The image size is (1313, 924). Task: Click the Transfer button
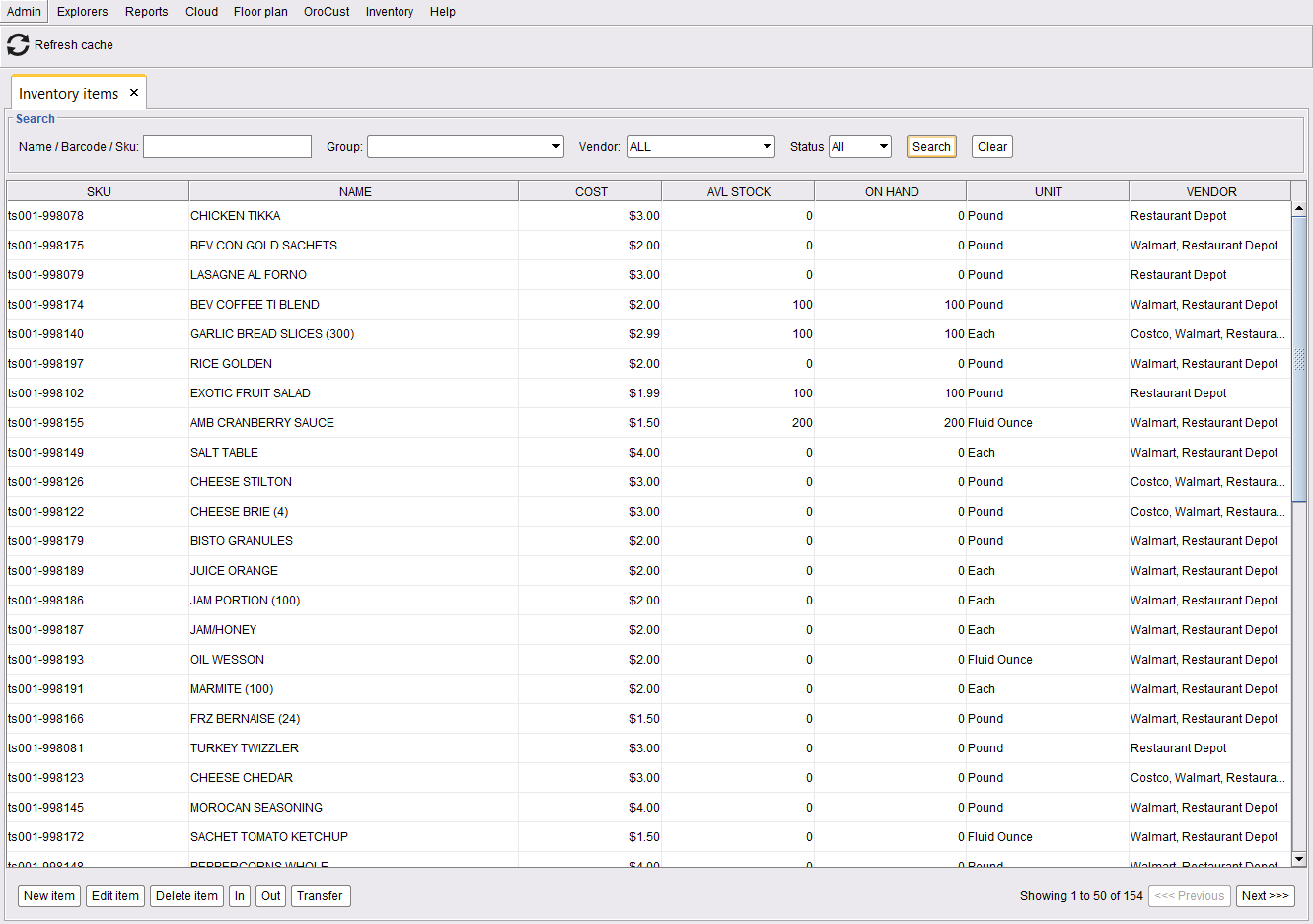pyautogui.click(x=320, y=896)
